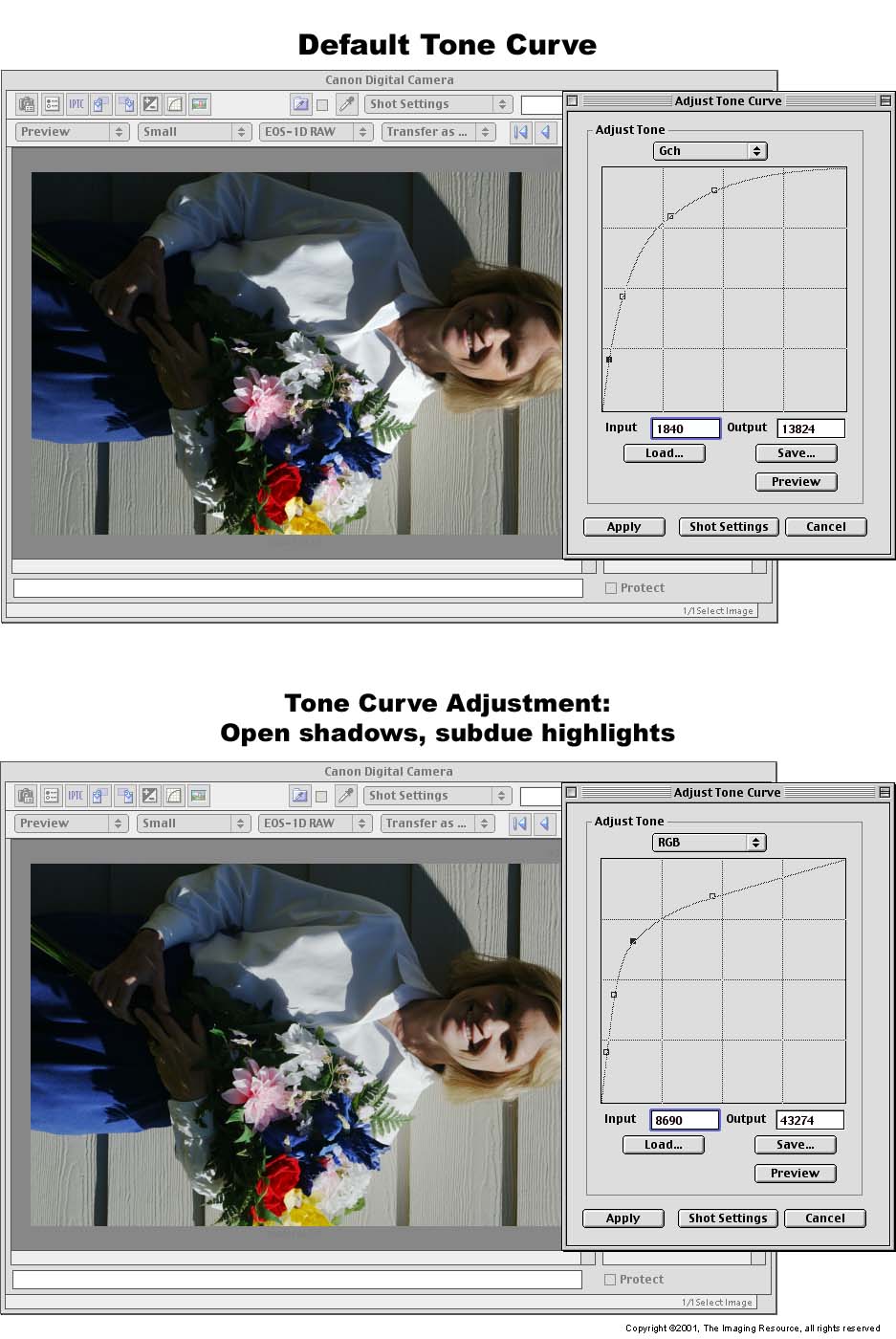Click the selected curve point on the Gch tone curve
This screenshot has width=896, height=1339.
[x=609, y=360]
